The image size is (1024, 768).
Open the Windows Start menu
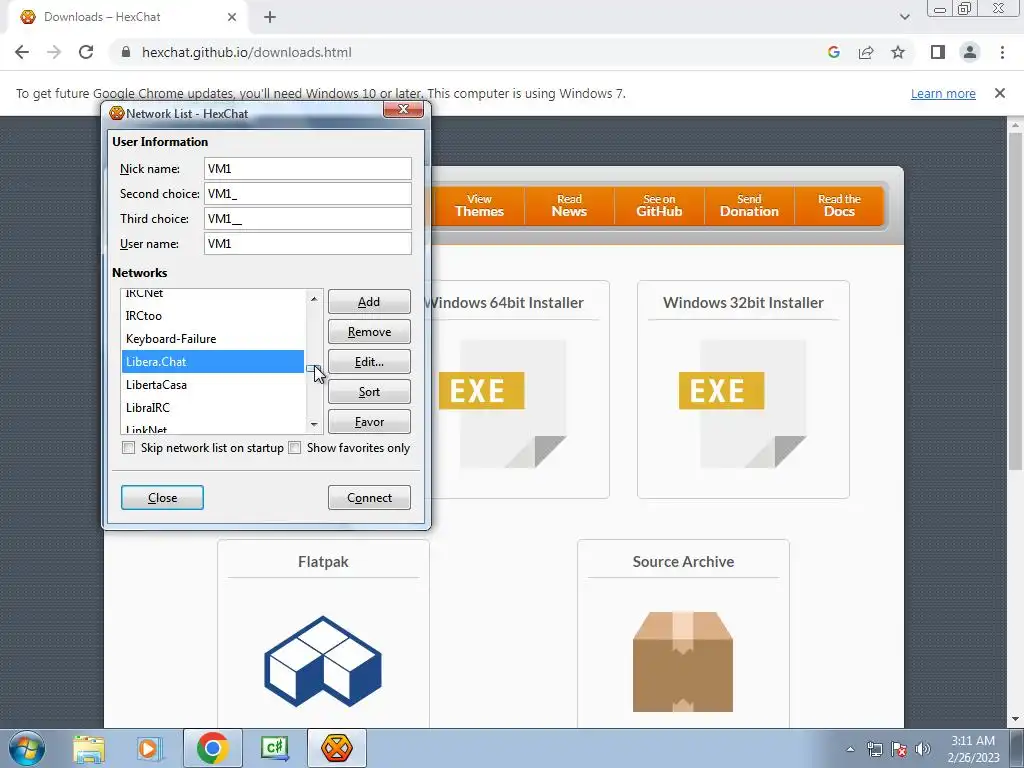point(27,748)
